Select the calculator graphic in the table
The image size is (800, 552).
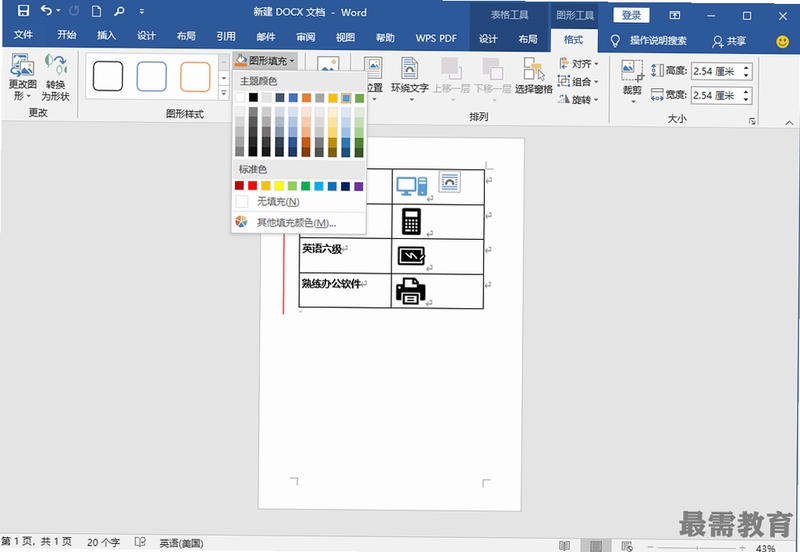click(x=411, y=221)
